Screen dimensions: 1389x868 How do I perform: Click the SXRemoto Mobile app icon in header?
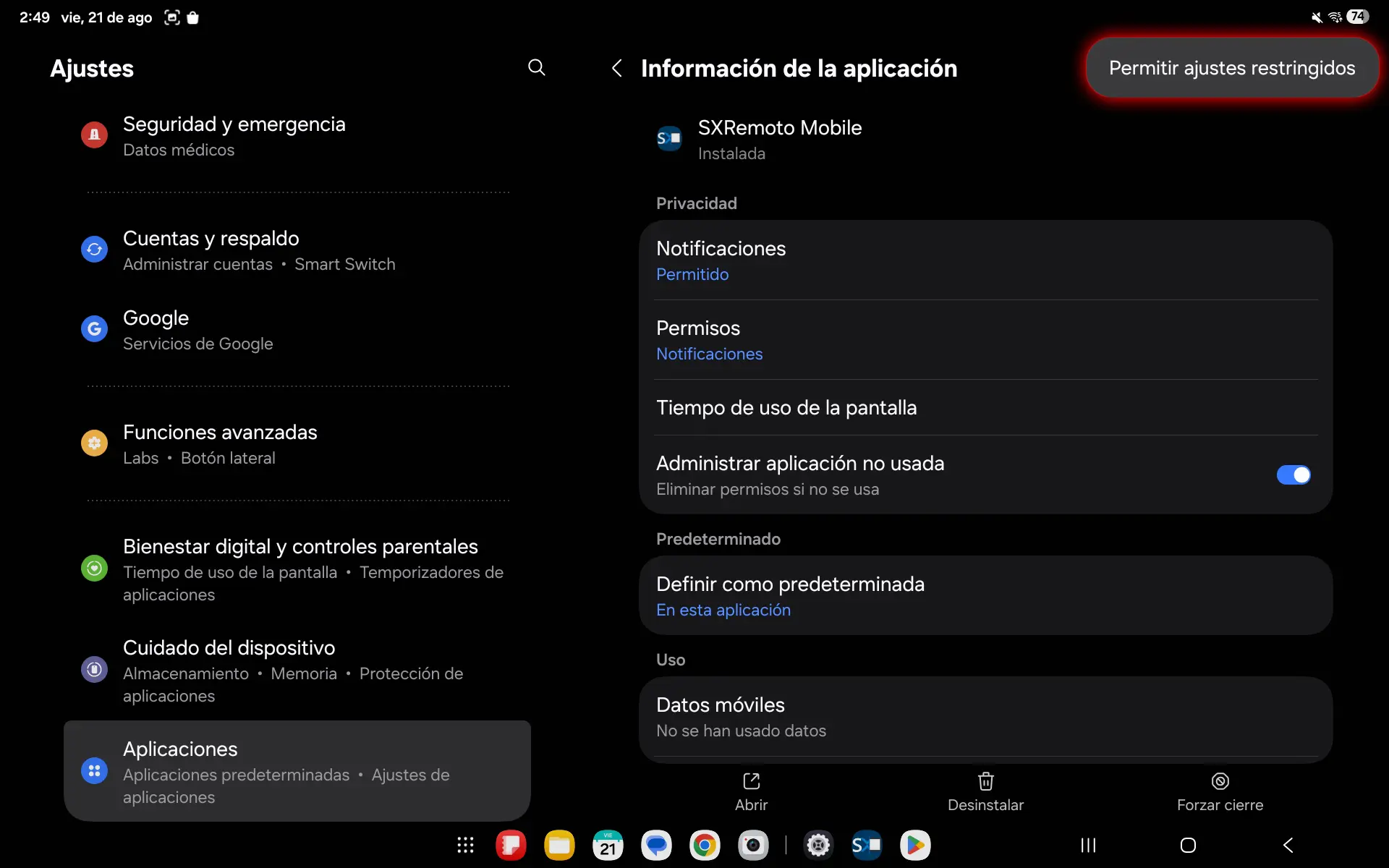point(668,139)
